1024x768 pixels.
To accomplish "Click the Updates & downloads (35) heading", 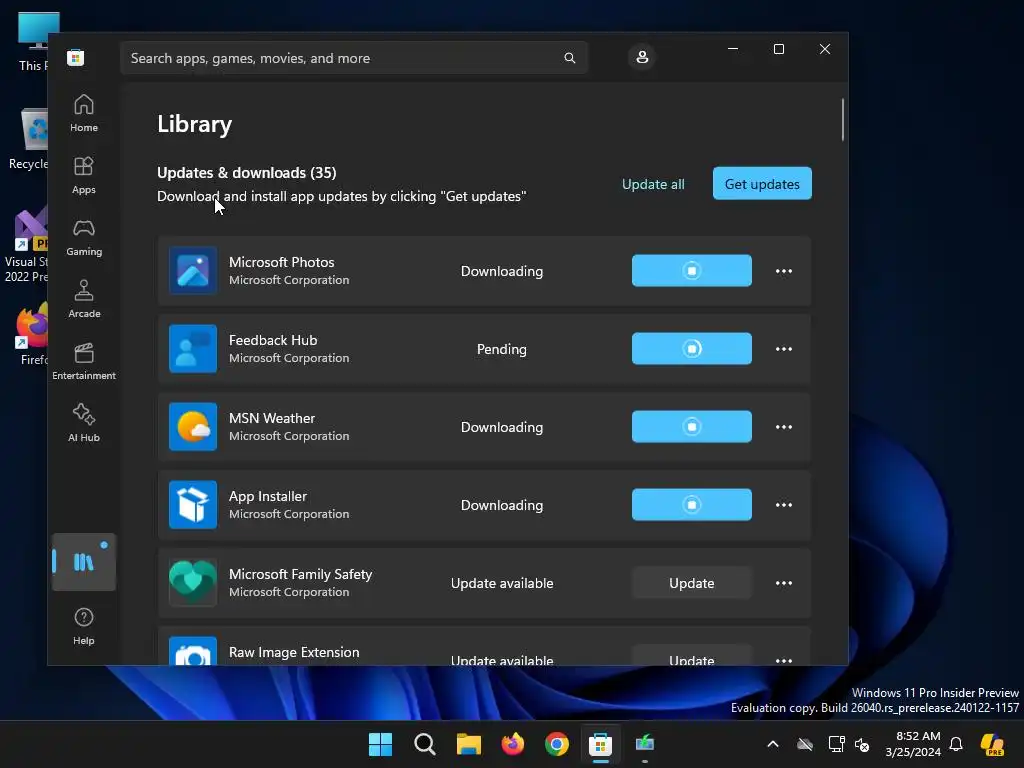I will click(247, 172).
